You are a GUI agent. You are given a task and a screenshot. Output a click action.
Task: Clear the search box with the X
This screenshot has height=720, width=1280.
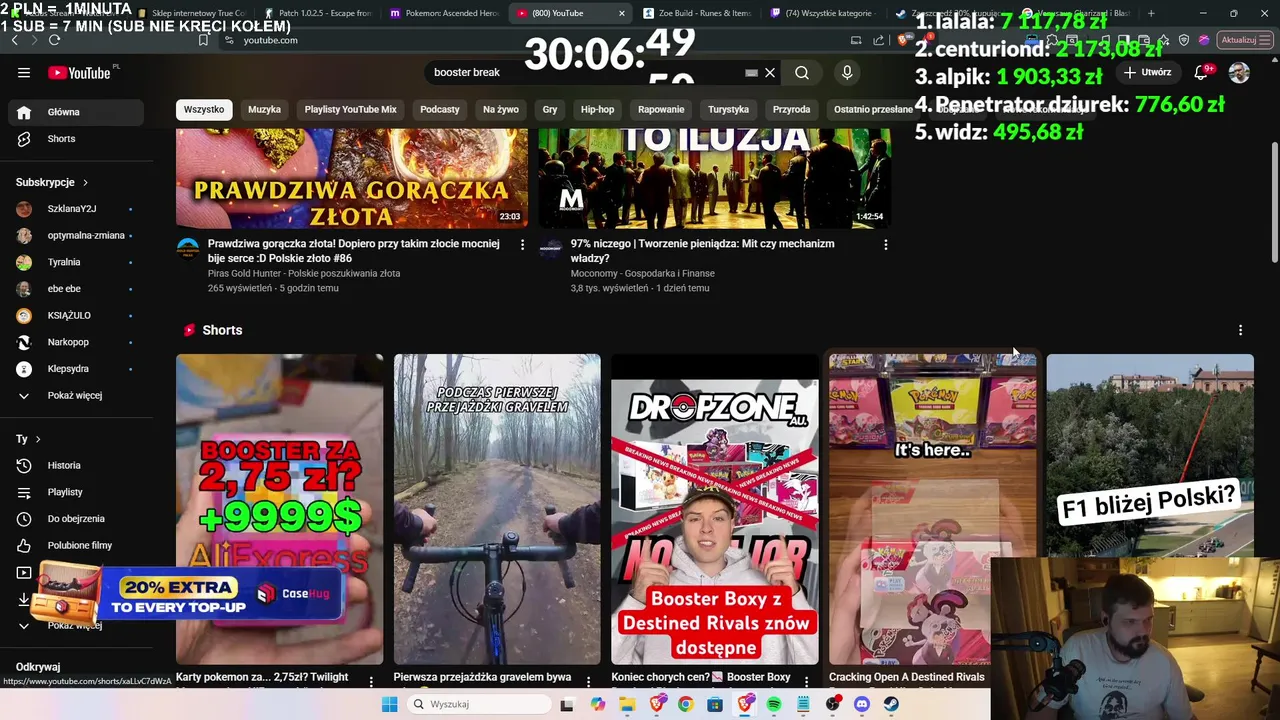coord(770,72)
